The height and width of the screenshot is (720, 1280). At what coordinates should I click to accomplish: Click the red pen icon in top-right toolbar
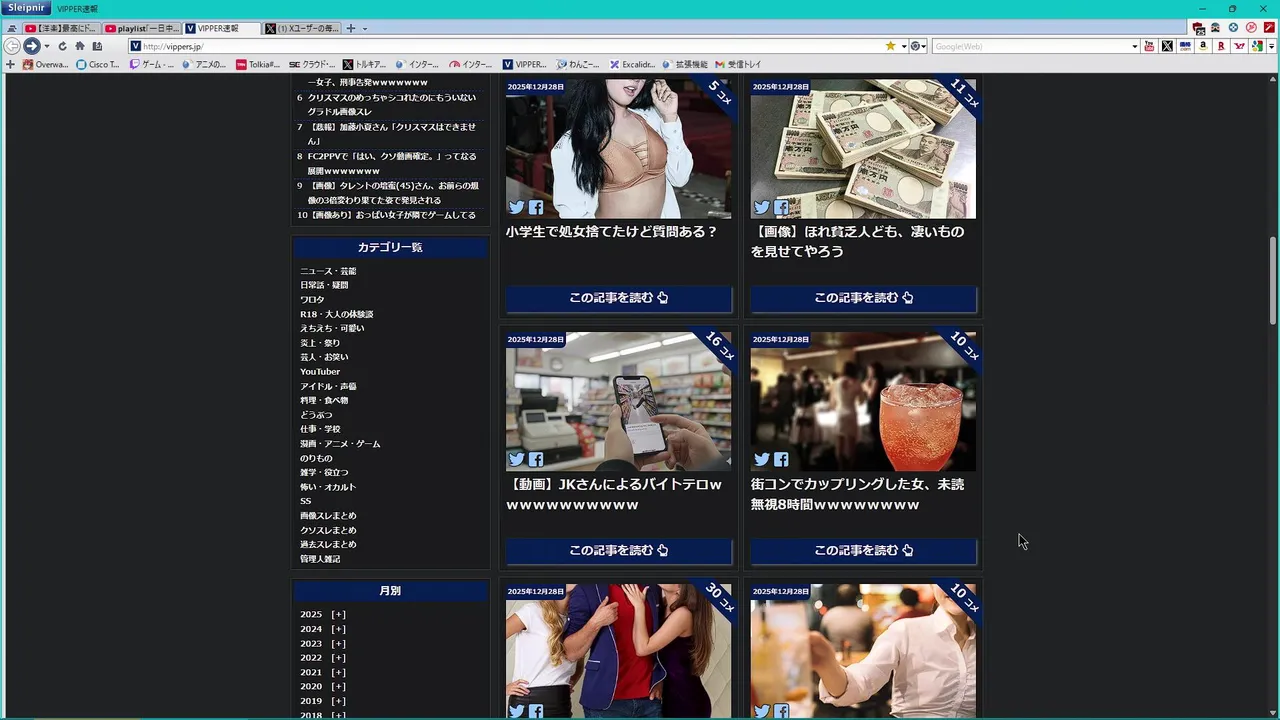pos(1269,28)
